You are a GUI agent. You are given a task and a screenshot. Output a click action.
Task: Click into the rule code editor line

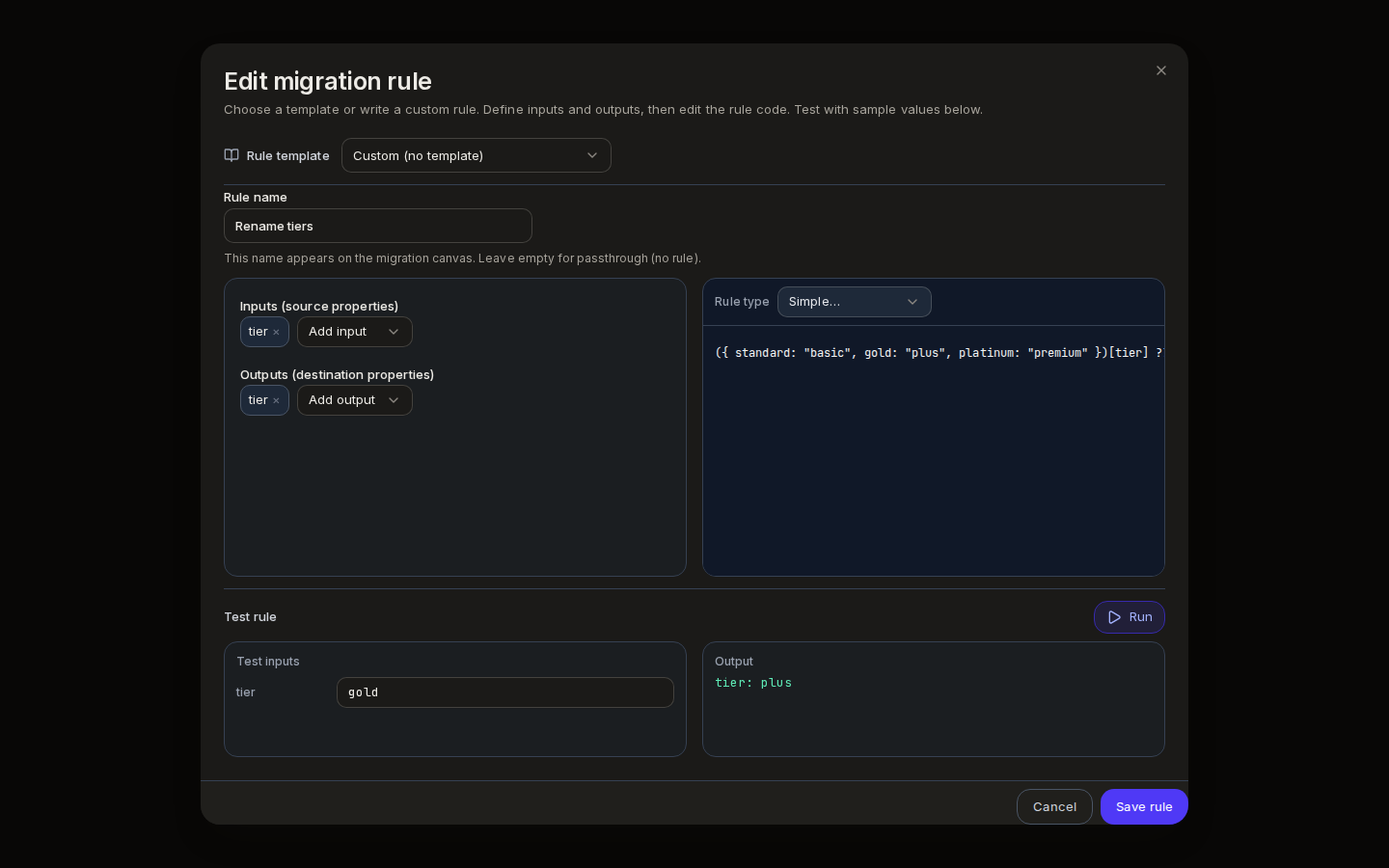(939, 353)
